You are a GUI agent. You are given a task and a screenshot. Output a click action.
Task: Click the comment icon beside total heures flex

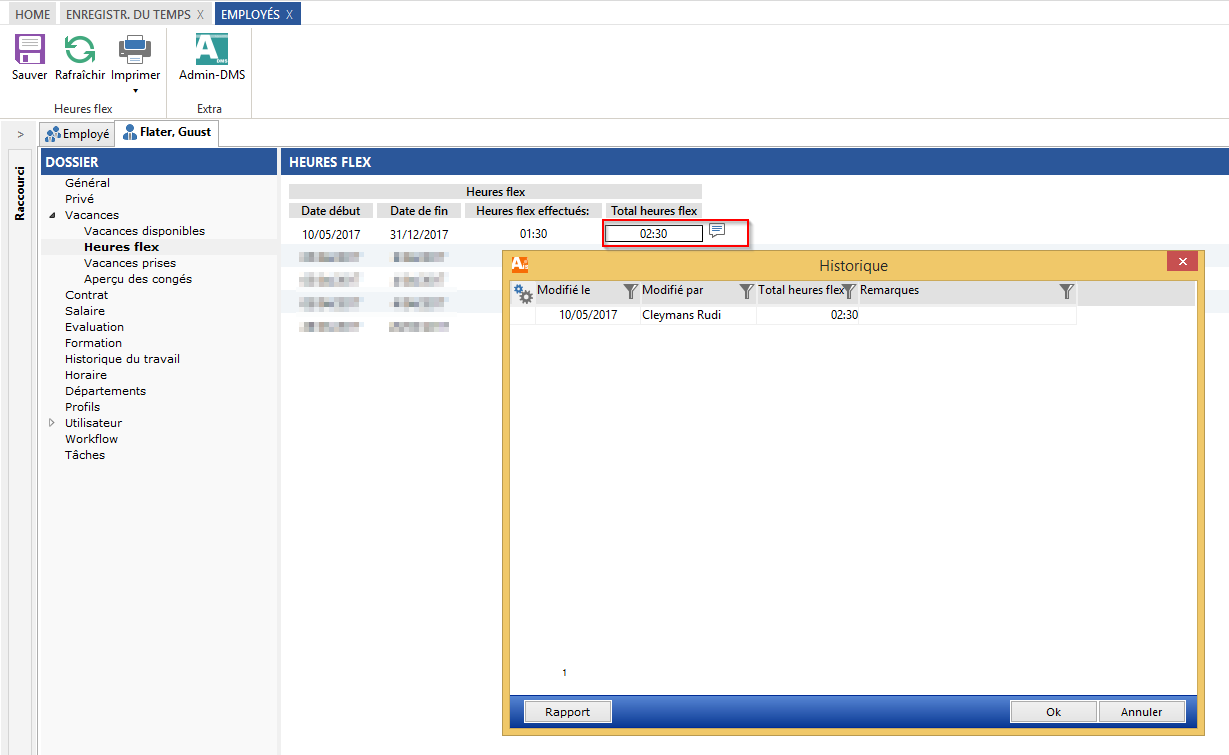tap(717, 231)
